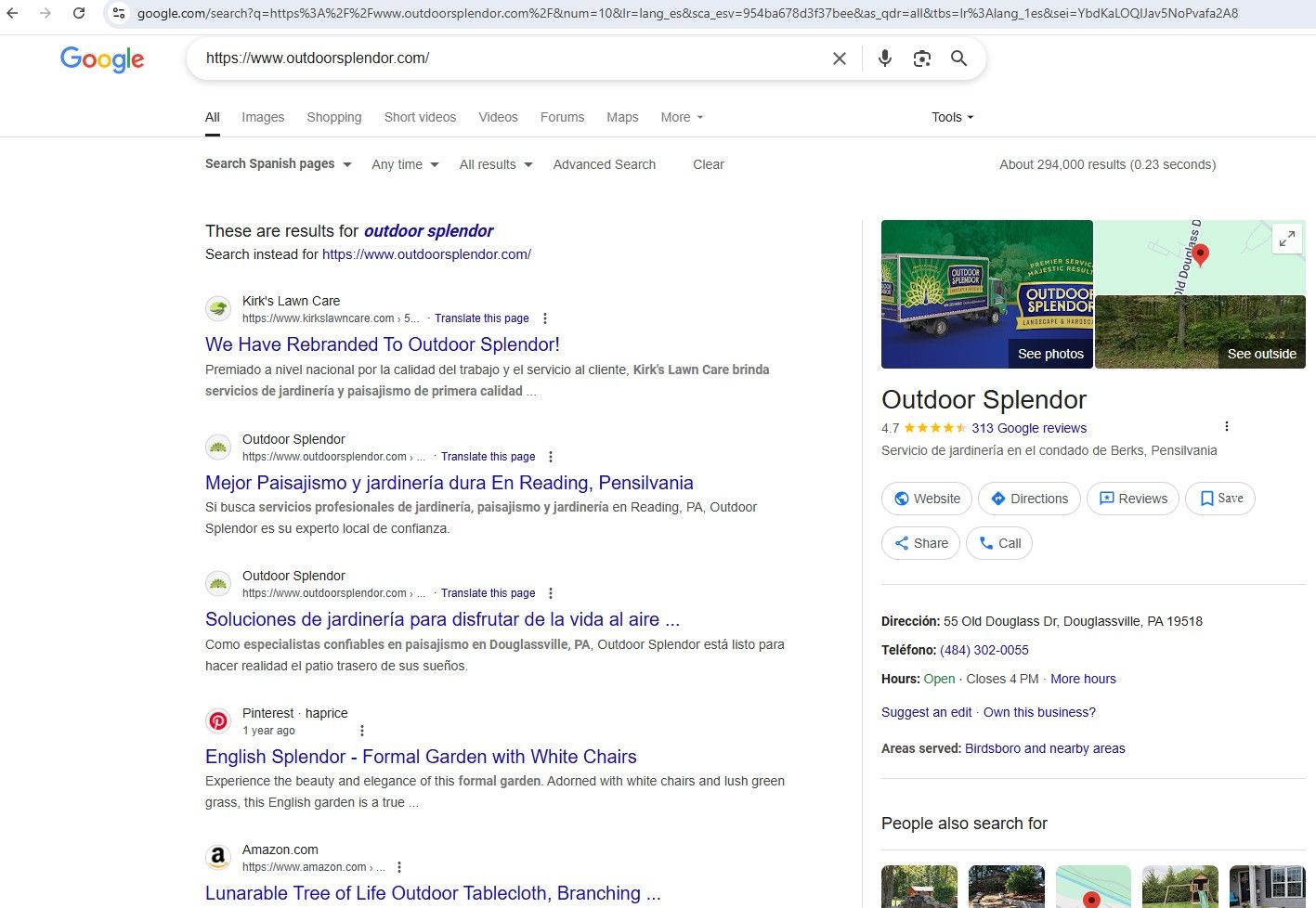The width and height of the screenshot is (1316, 908).
Task: Open 'Mejor Paisajismo y jardinería dura' result
Action: [450, 483]
